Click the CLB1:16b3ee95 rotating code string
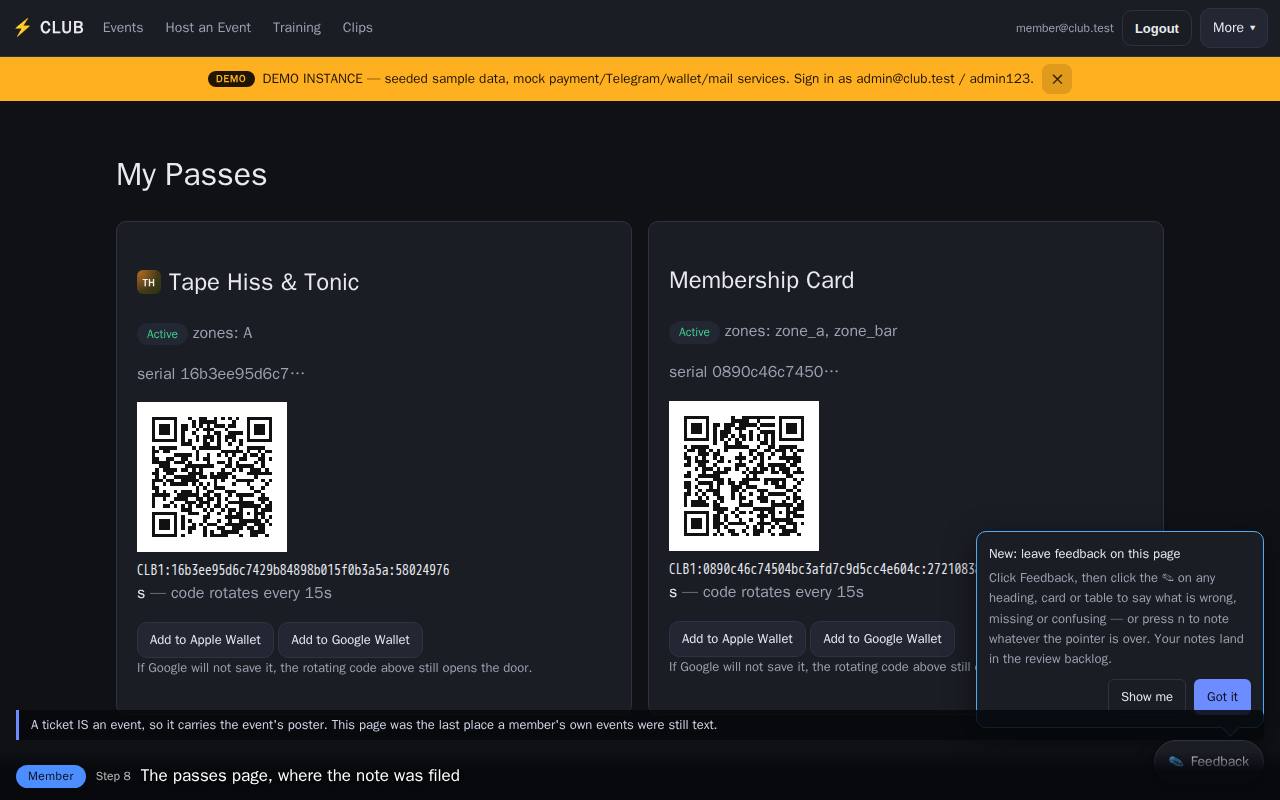1280x800 pixels. click(293, 570)
